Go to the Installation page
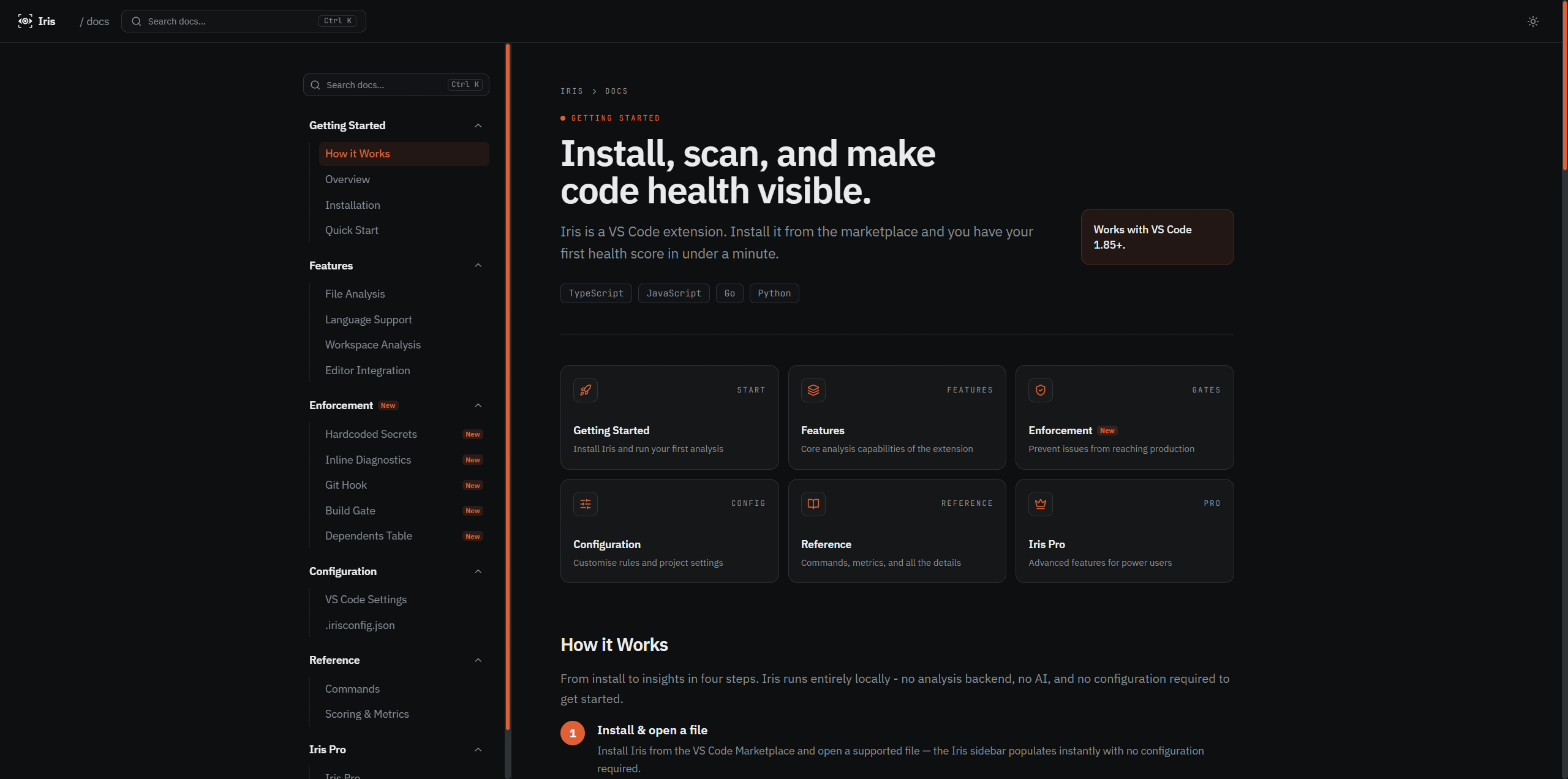This screenshot has width=1568, height=779. coord(404,205)
